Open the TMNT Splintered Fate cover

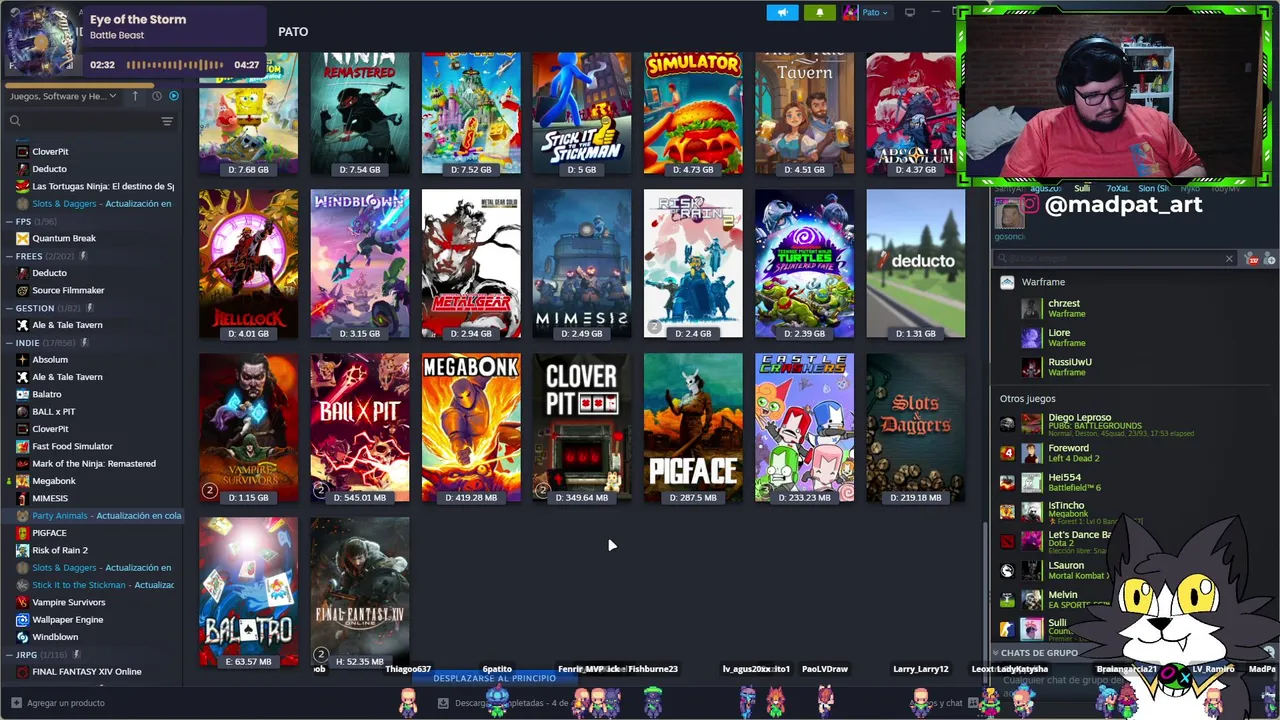tap(804, 264)
